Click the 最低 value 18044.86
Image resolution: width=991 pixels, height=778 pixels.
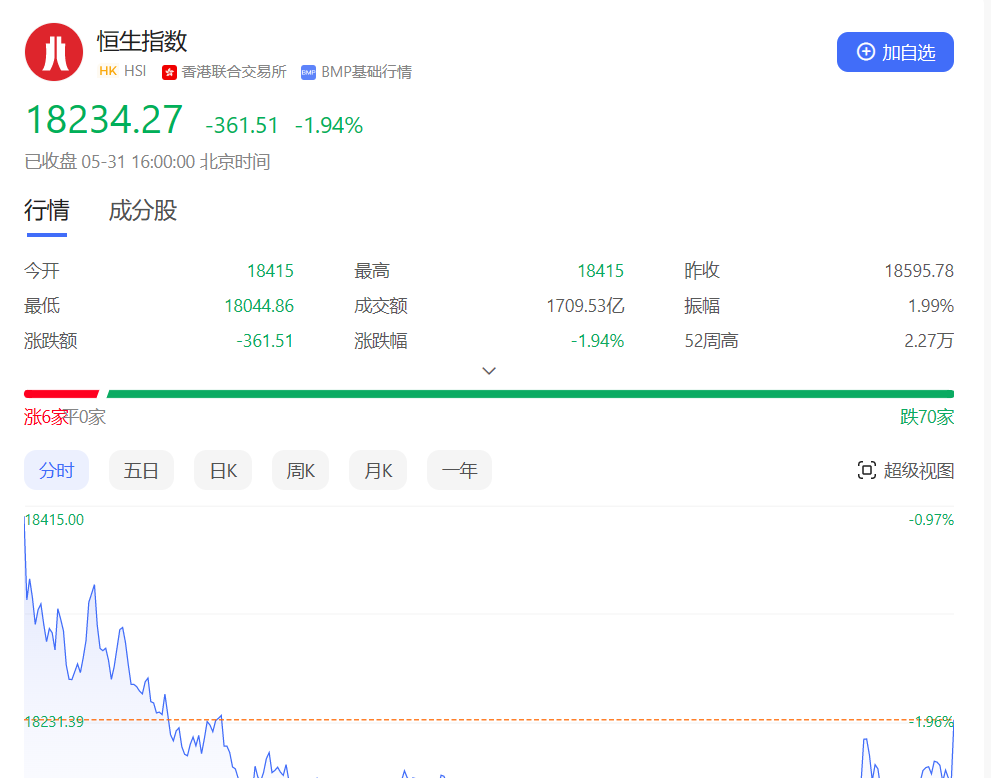[259, 306]
